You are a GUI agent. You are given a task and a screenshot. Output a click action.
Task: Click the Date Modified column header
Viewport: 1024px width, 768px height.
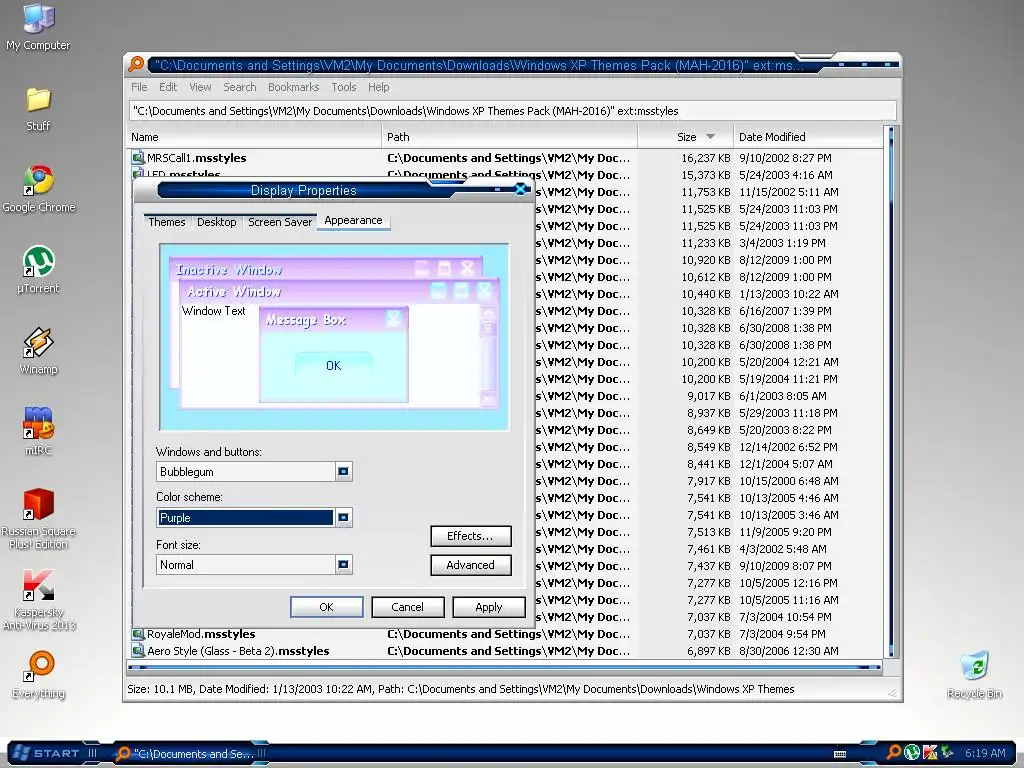pos(808,136)
